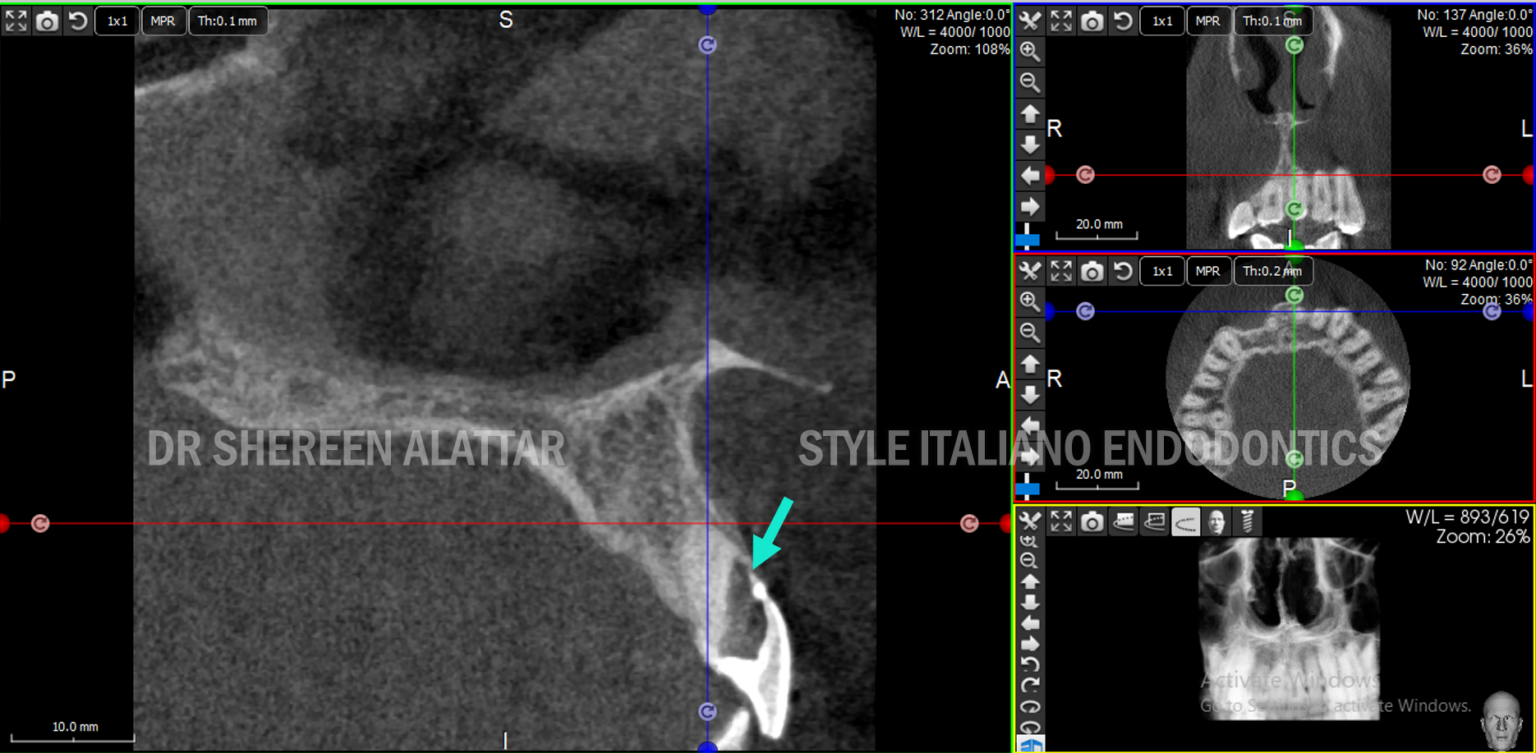Undo with counterclockwise arrow in panoramic panel

coord(1030,664)
